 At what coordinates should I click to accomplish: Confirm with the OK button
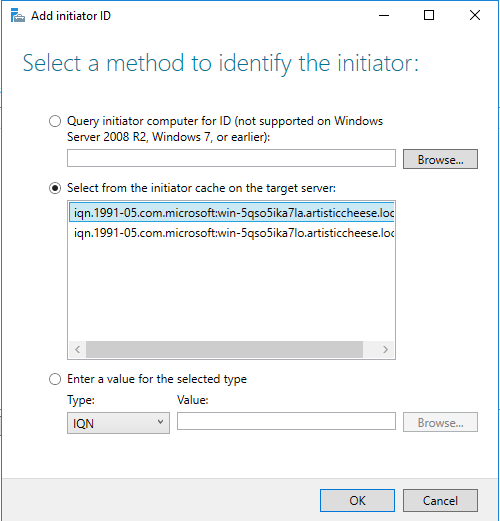[x=357, y=500]
